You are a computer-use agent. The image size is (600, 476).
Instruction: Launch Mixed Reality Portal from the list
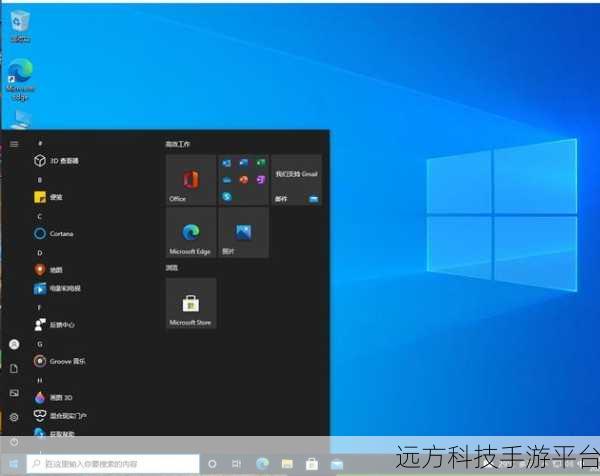pos(60,416)
